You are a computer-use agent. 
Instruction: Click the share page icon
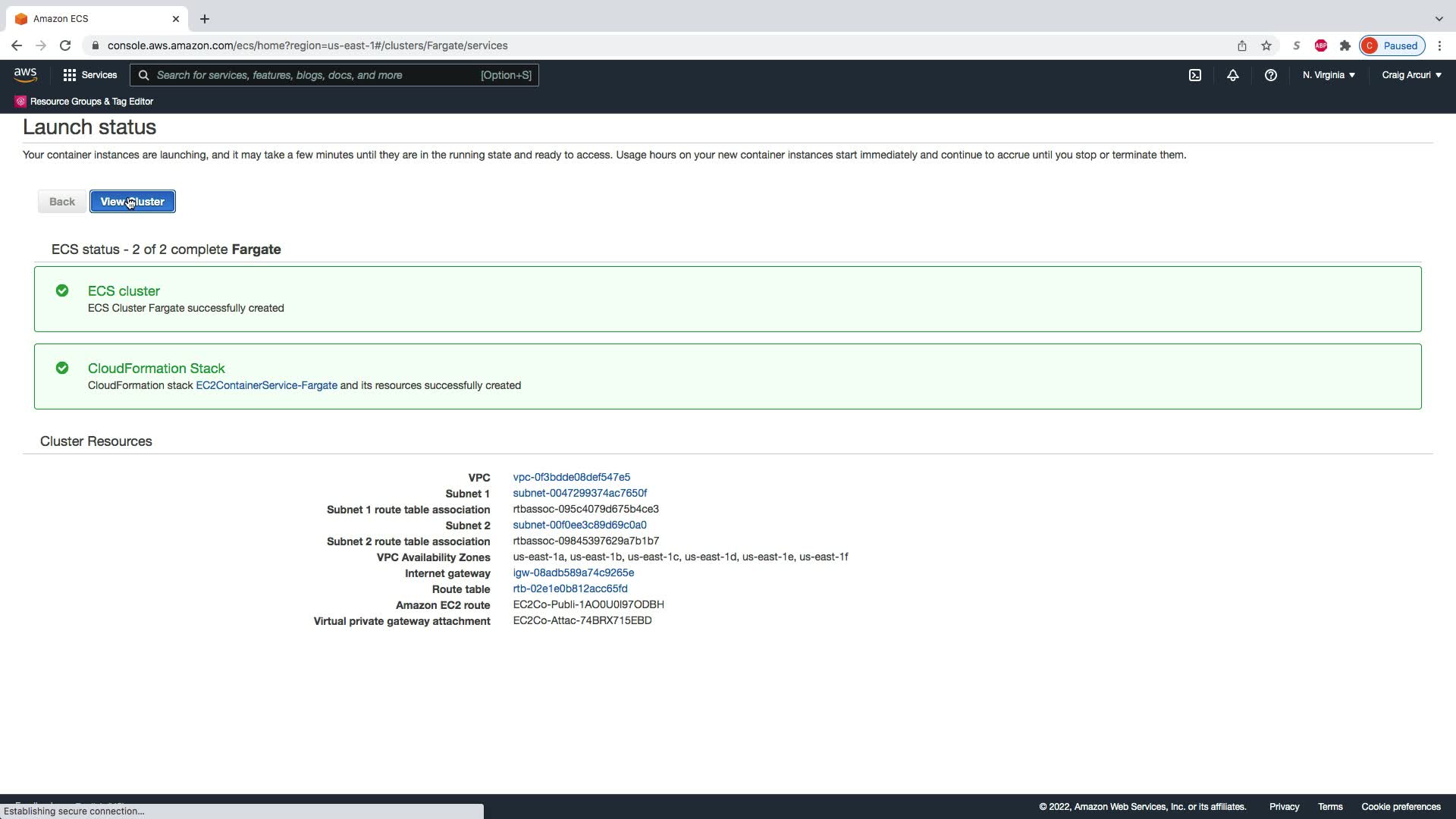coord(1242,45)
